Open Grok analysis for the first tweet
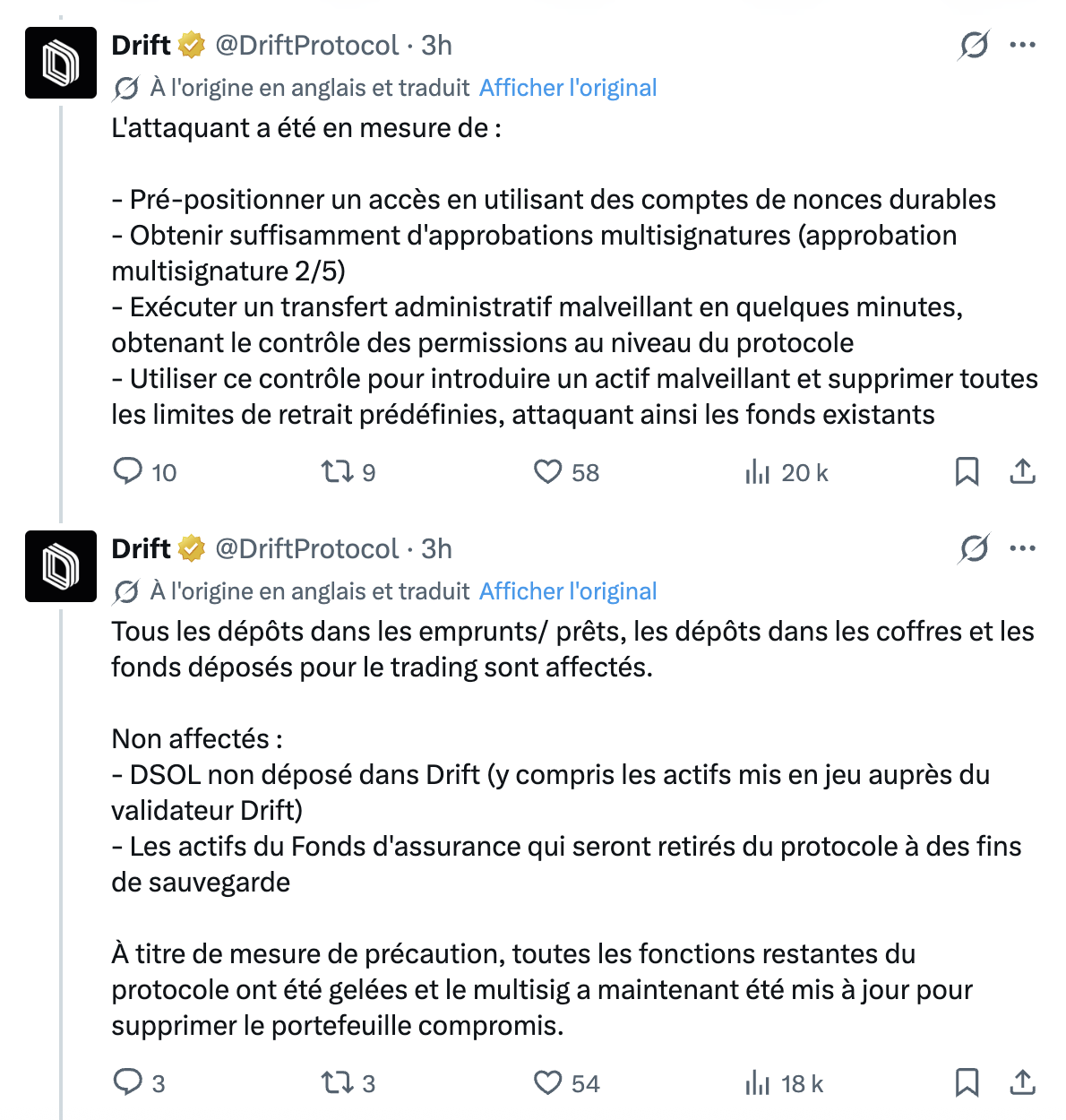Screen dimensions: 1066x1120 click(976, 45)
